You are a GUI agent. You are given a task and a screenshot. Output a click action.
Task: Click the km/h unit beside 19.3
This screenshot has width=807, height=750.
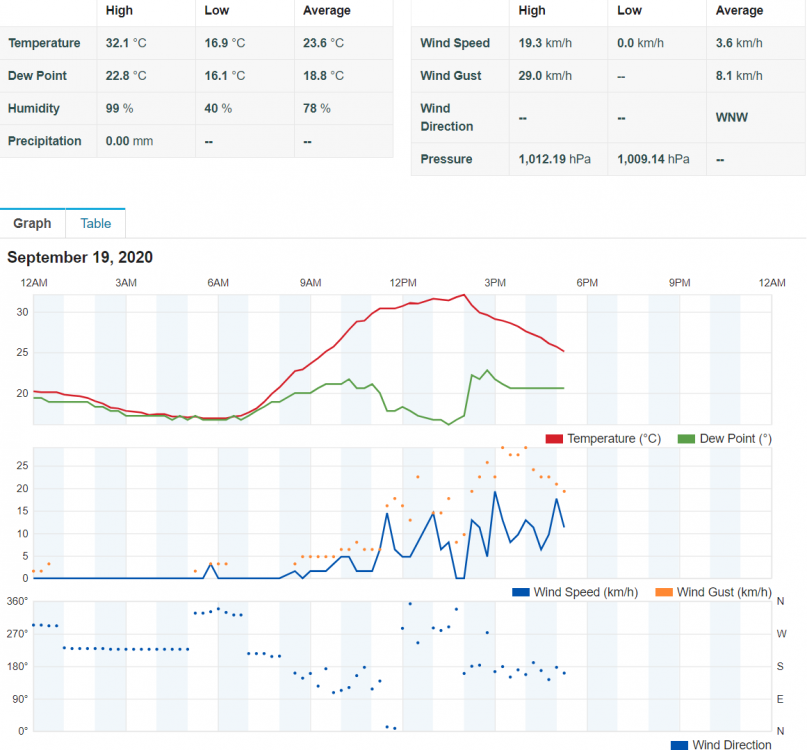(558, 43)
